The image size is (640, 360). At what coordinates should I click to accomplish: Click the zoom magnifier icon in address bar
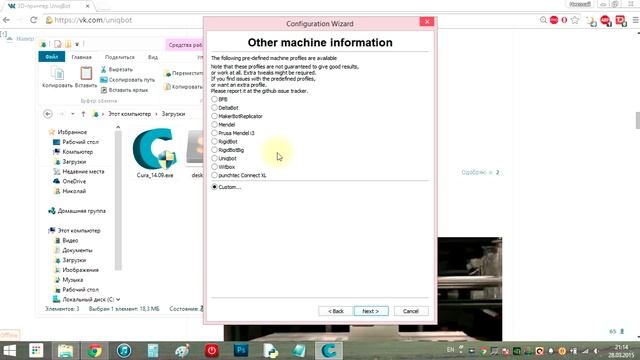[x=543, y=20]
